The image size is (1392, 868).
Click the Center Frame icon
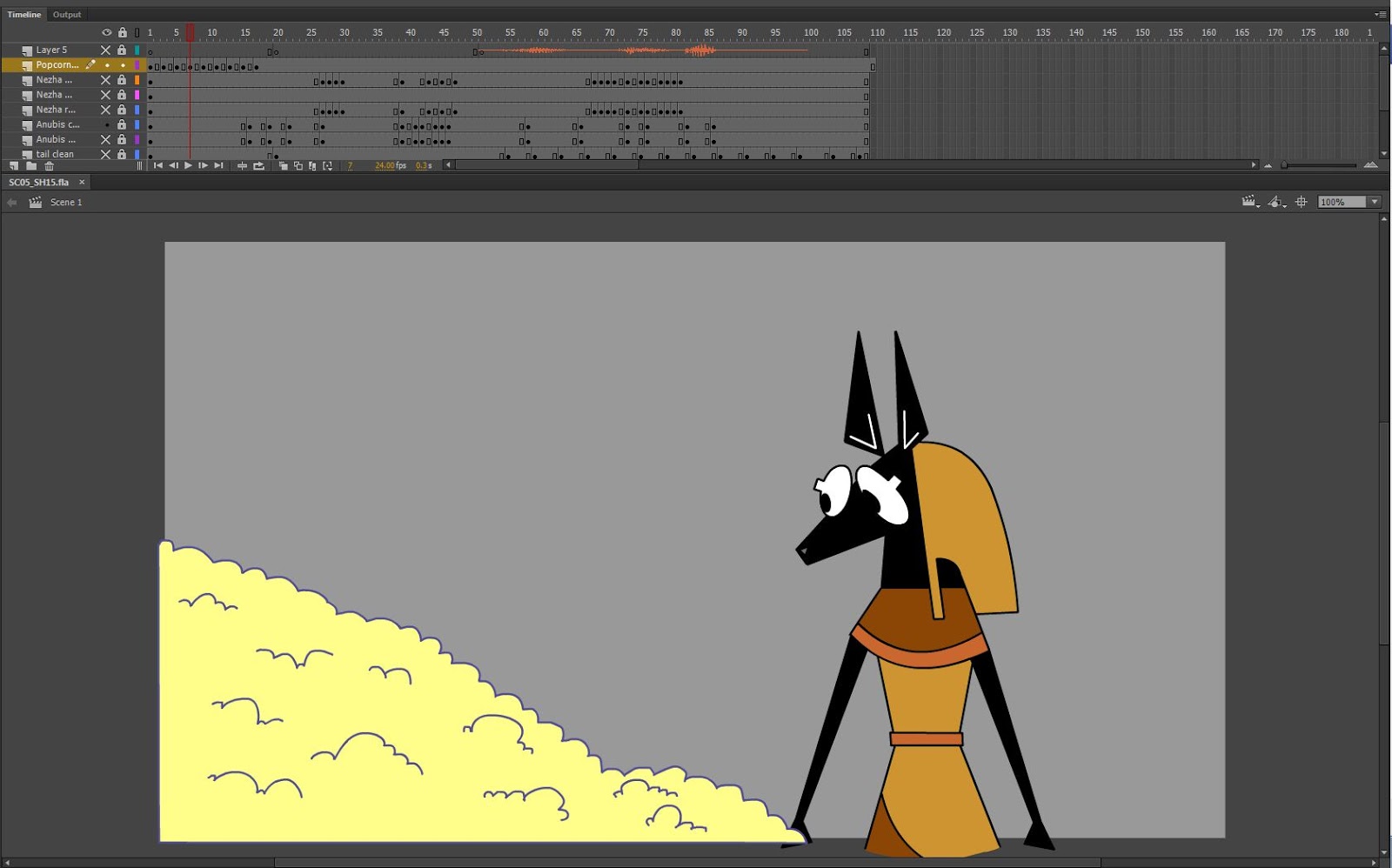[x=242, y=165]
